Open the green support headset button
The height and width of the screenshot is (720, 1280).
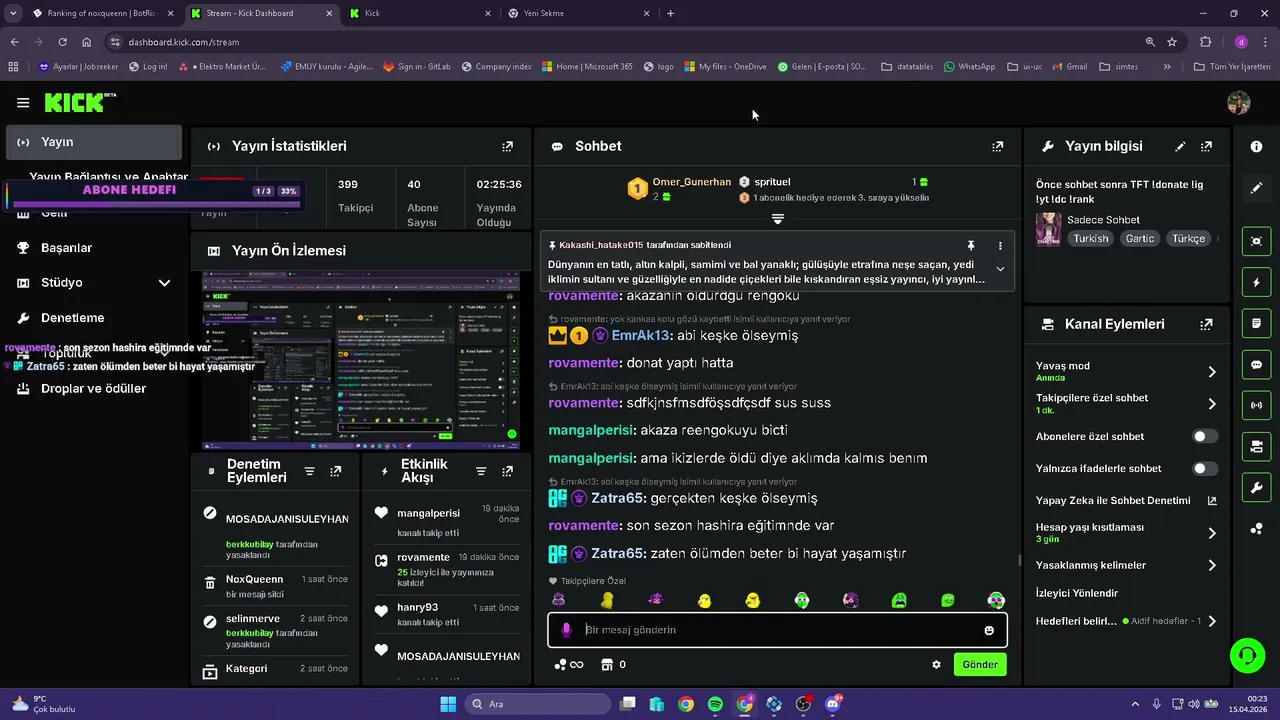(x=1247, y=656)
